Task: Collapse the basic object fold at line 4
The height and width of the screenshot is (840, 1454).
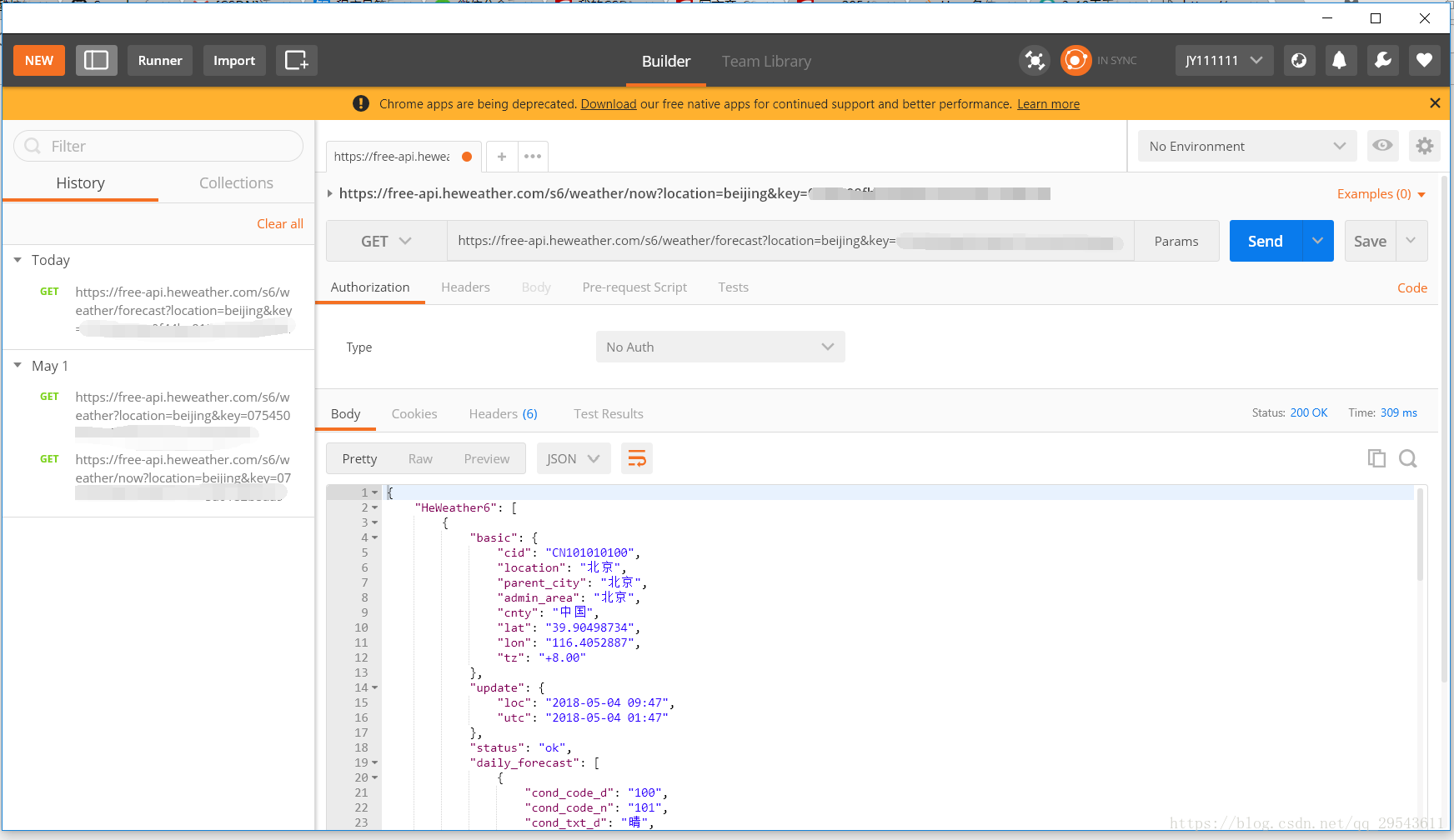Action: (375, 537)
